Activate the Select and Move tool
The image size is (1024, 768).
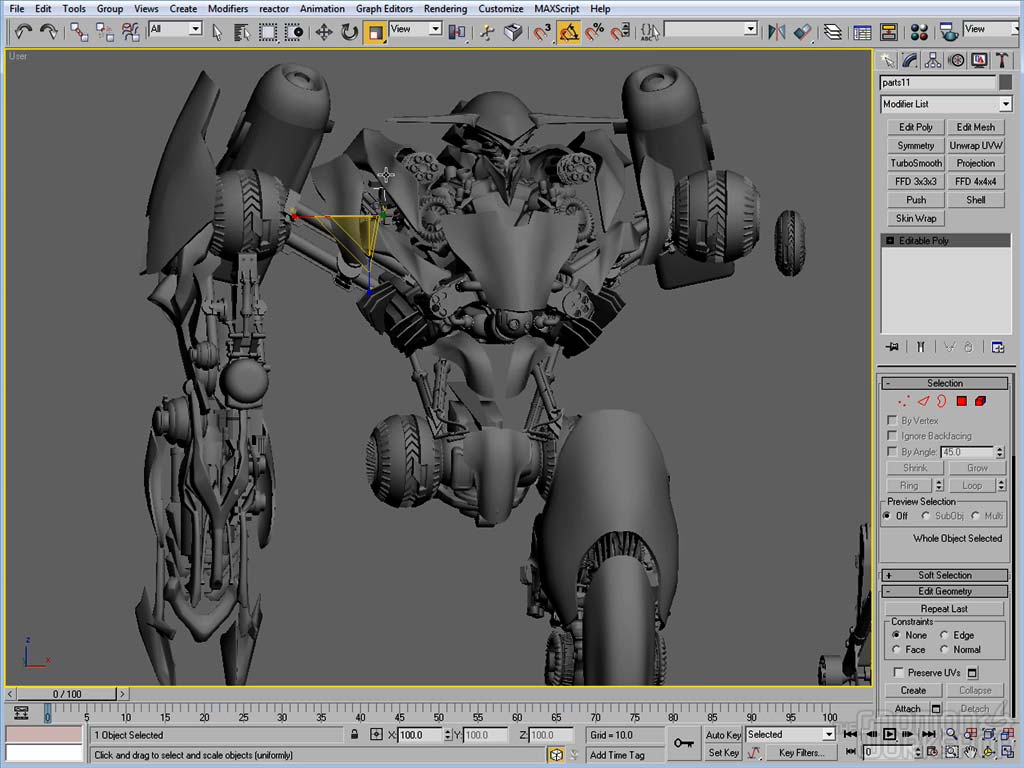(324, 31)
